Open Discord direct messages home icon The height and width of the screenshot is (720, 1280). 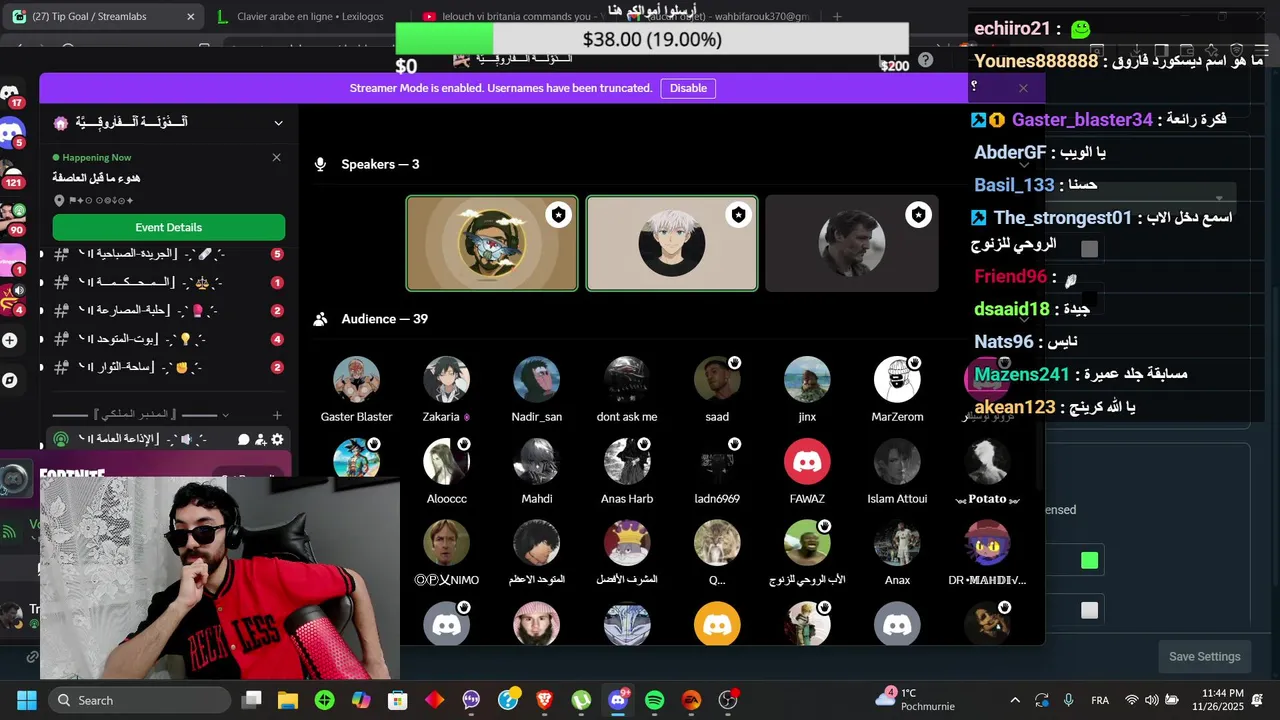coord(11,133)
